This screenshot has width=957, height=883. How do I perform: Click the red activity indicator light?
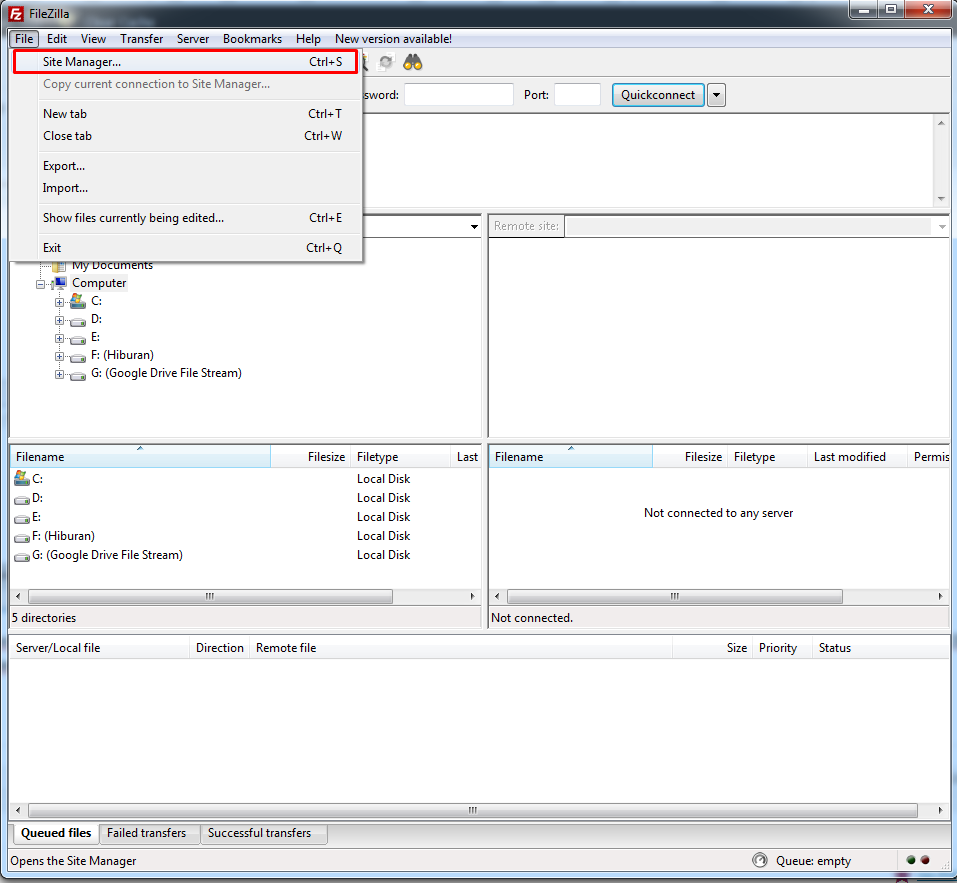(925, 860)
